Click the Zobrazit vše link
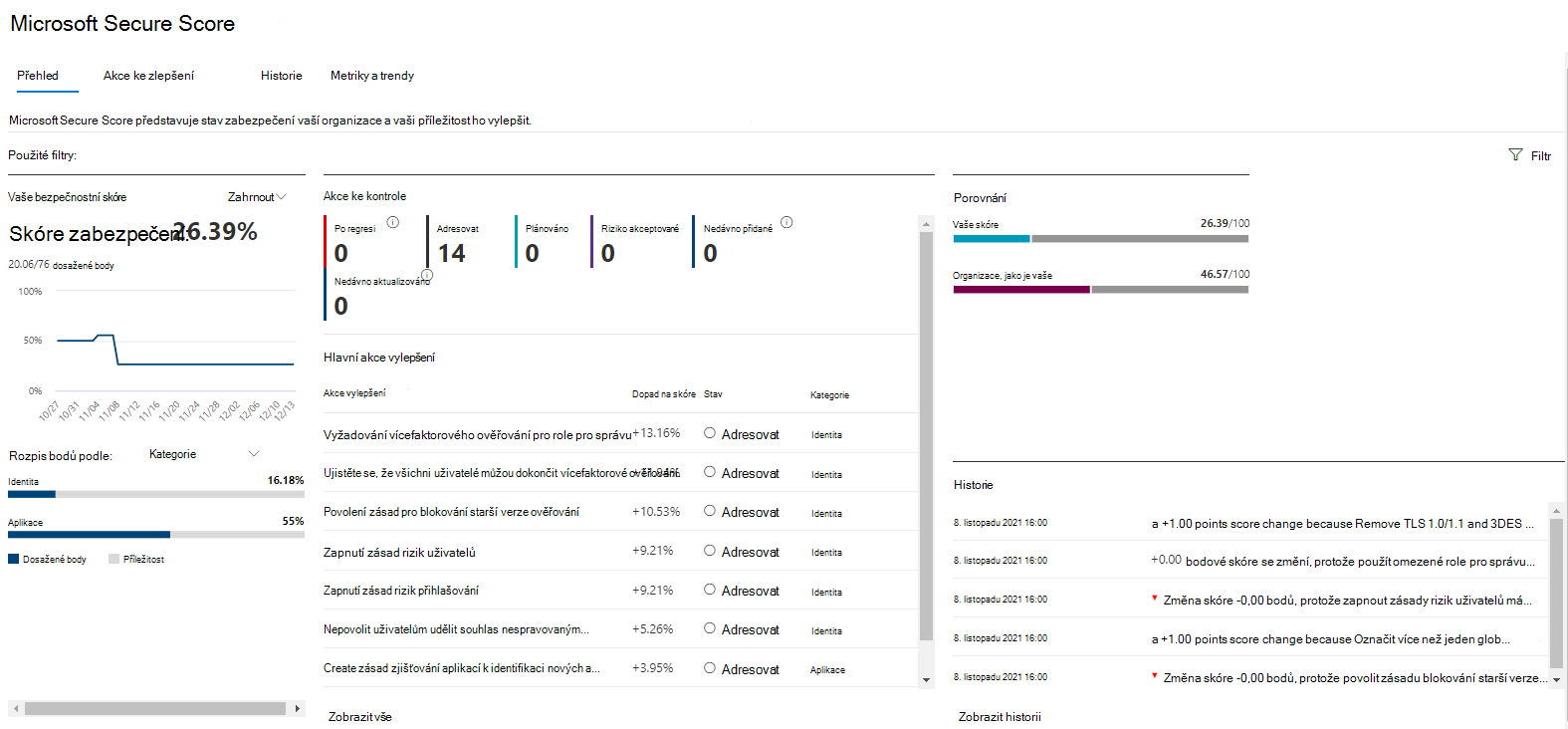This screenshot has width=1568, height=729. [359, 717]
